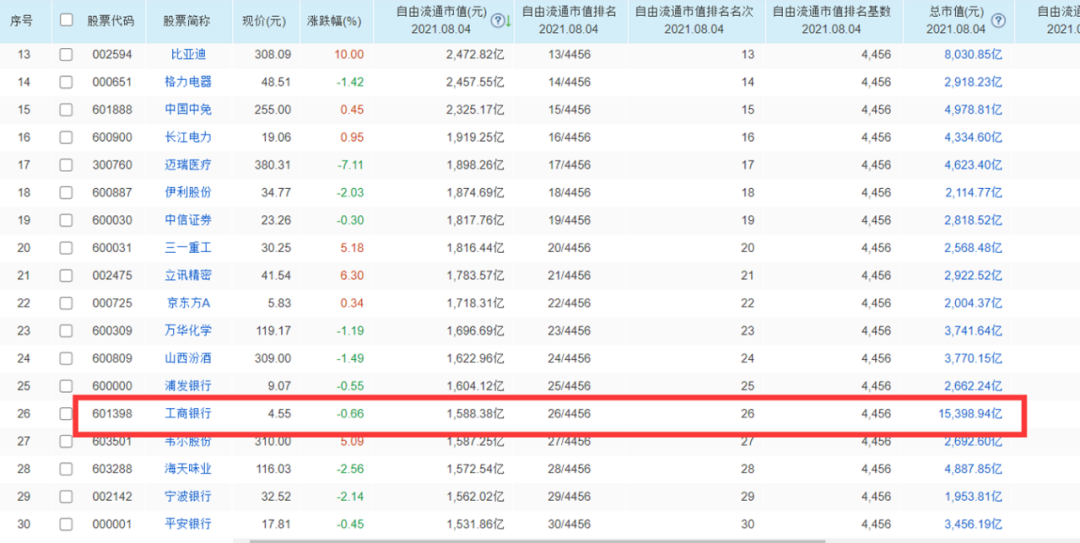Click help icon beside 自由流通市值(元) header
The width and height of the screenshot is (1080, 543).
click(497, 20)
